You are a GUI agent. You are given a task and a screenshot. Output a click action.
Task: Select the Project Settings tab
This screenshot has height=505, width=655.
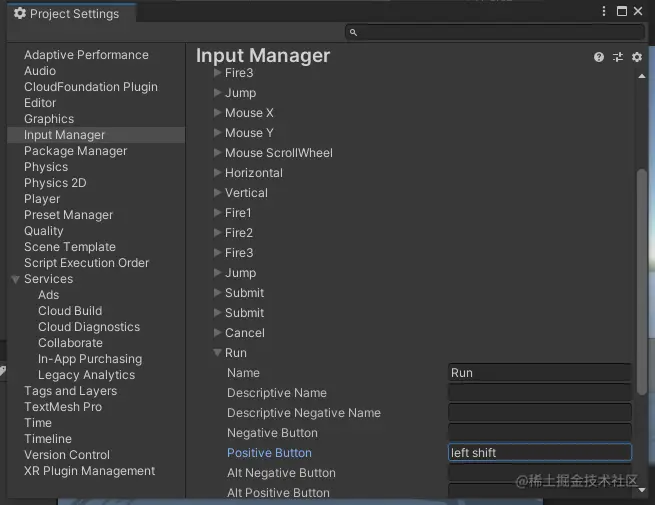click(71, 13)
